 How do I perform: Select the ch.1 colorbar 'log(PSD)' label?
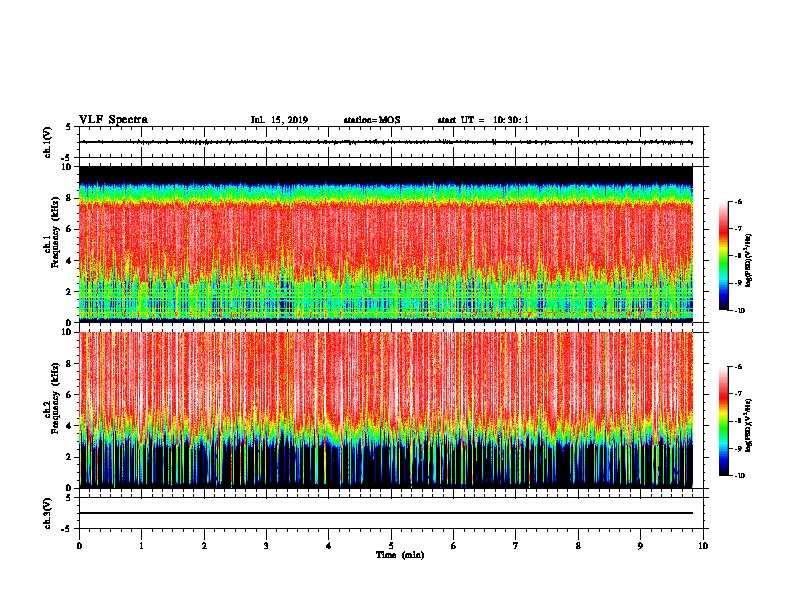(x=748, y=261)
